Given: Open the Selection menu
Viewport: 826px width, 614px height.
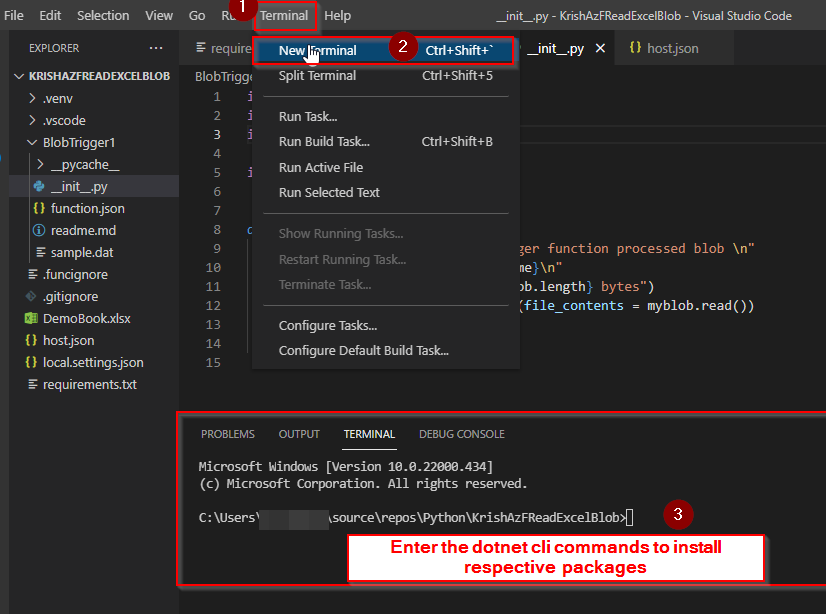Looking at the screenshot, I should [x=103, y=15].
